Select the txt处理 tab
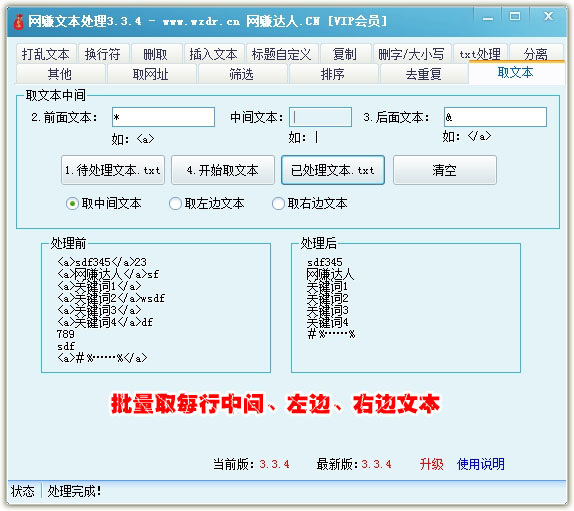 pyautogui.click(x=480, y=54)
